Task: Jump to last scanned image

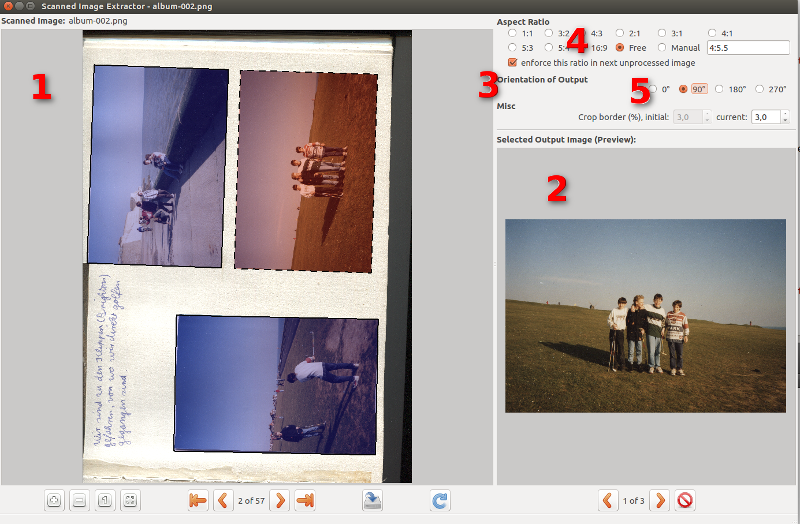Action: 305,501
